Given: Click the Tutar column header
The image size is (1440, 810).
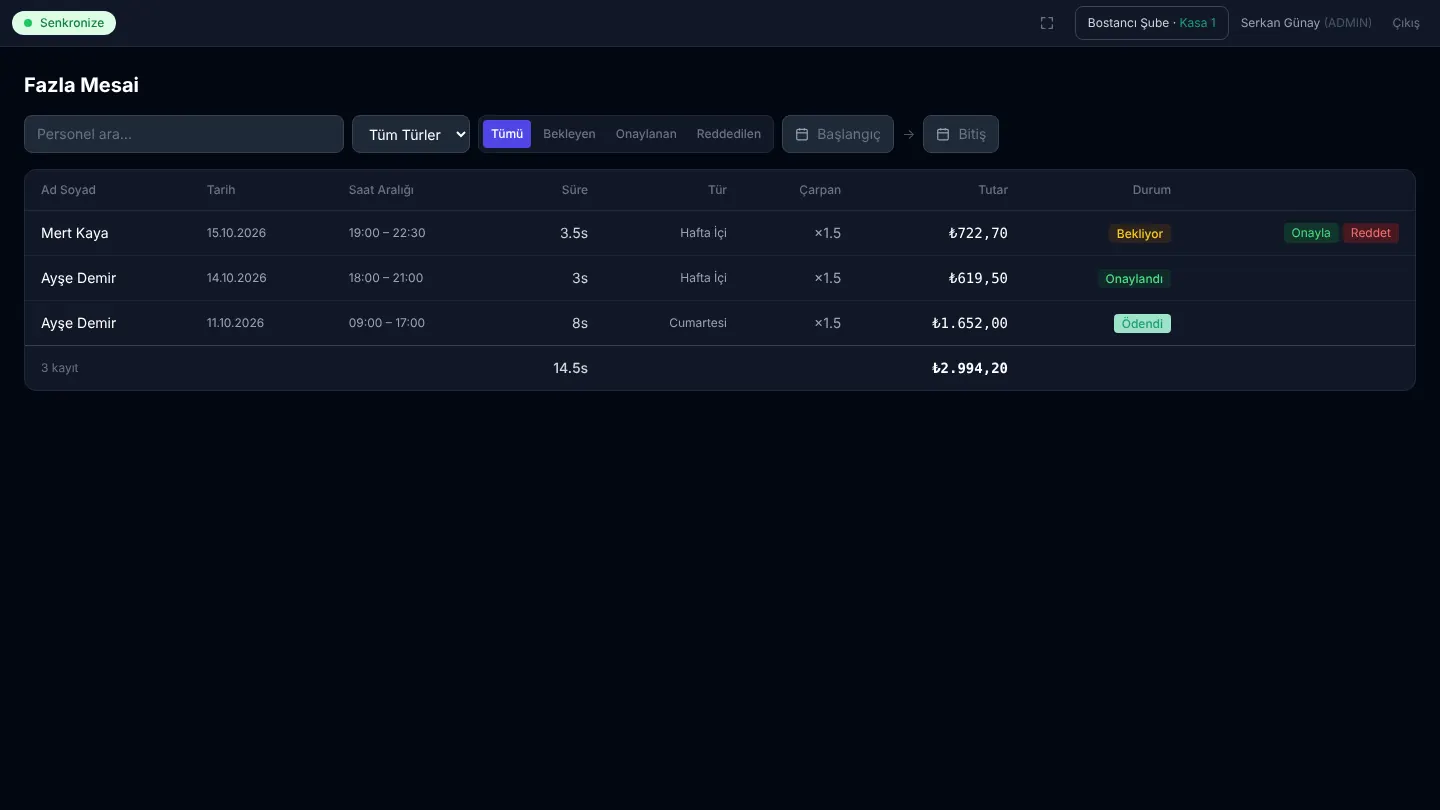Looking at the screenshot, I should (x=993, y=190).
